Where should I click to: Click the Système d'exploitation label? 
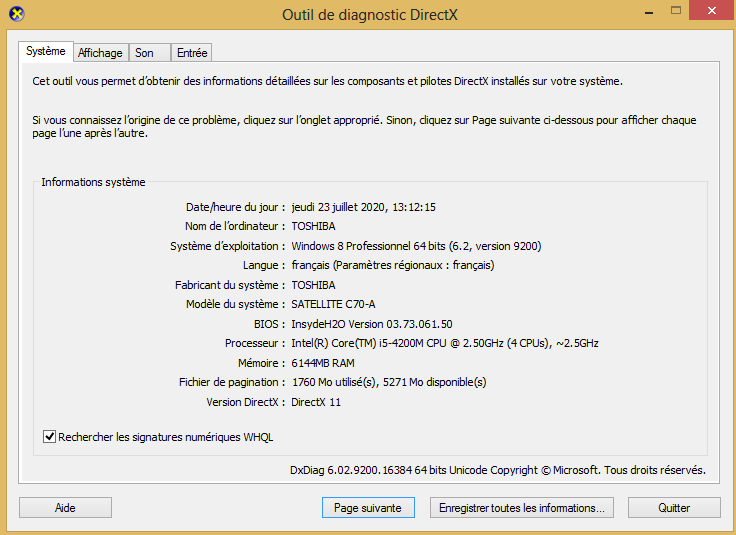coord(227,246)
